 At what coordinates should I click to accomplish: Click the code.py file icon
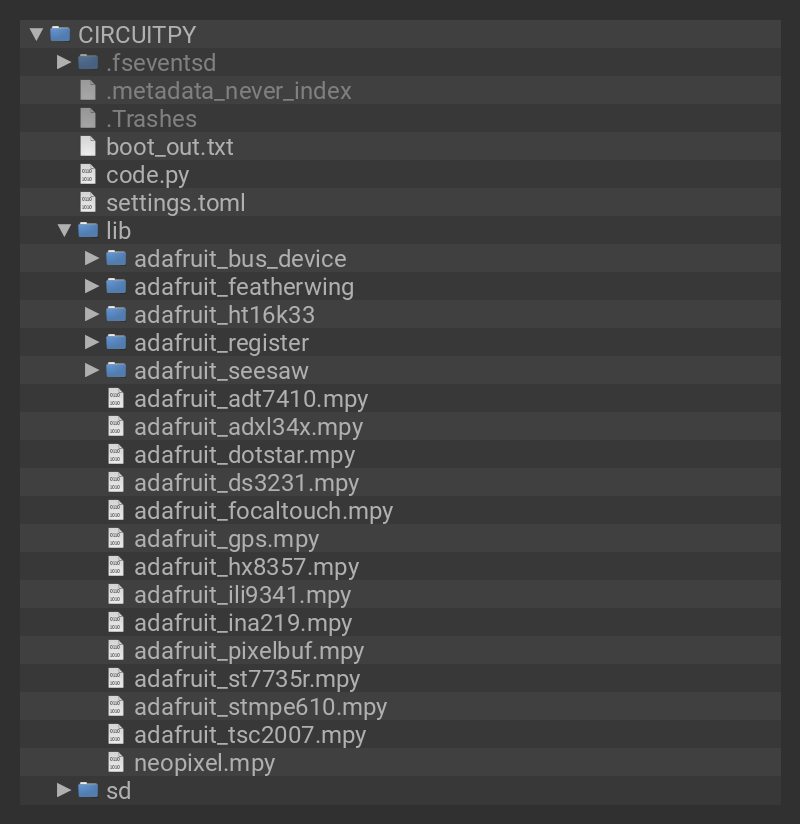click(x=88, y=175)
